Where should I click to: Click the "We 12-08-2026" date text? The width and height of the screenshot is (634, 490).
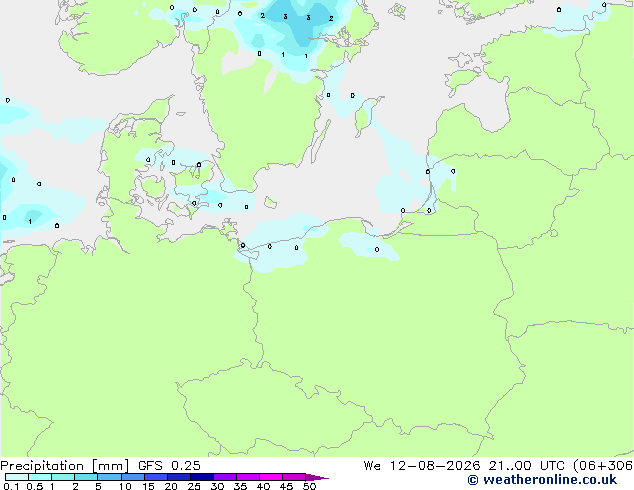pyautogui.click(x=422, y=465)
